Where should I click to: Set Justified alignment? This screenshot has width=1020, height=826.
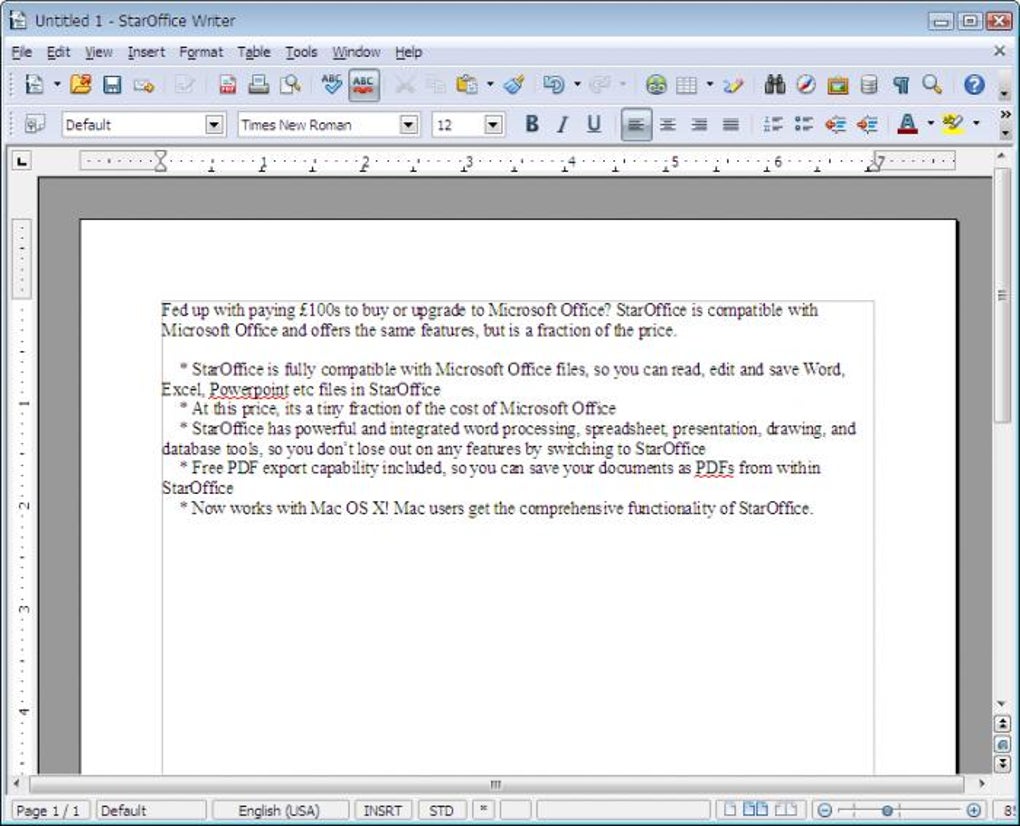pos(731,124)
